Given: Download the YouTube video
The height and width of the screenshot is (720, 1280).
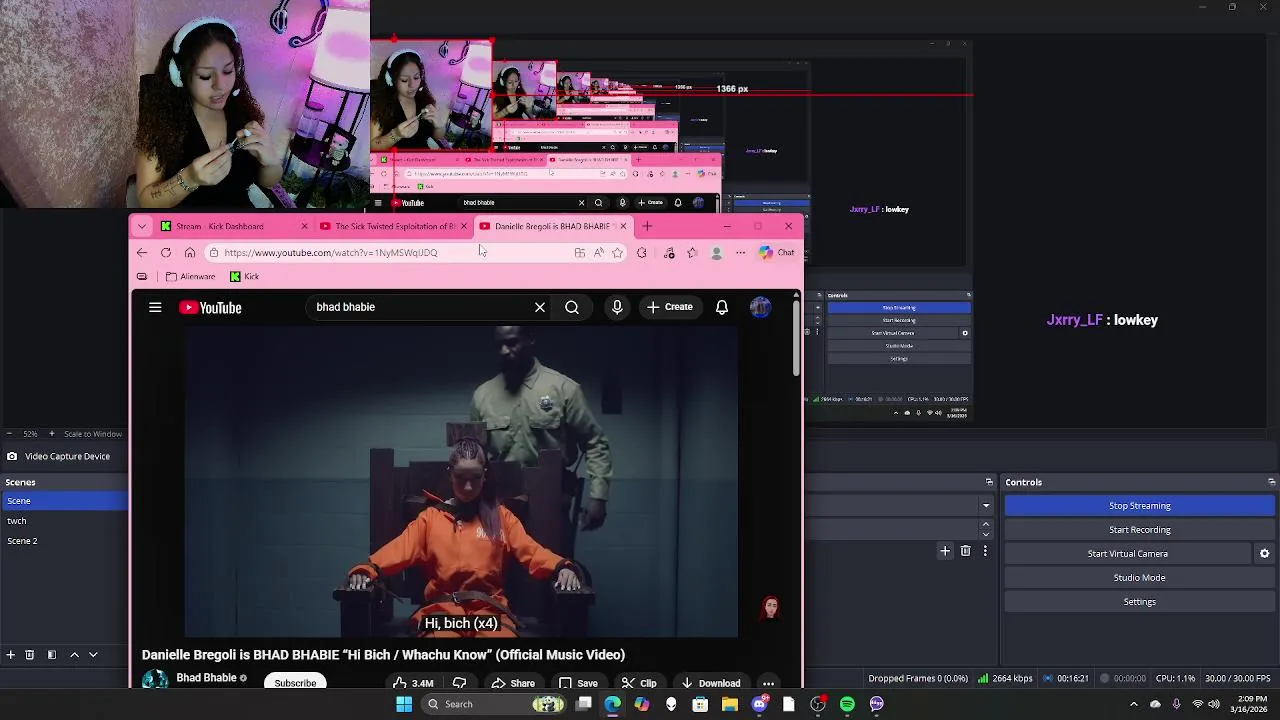Looking at the screenshot, I should pyautogui.click(x=711, y=683).
